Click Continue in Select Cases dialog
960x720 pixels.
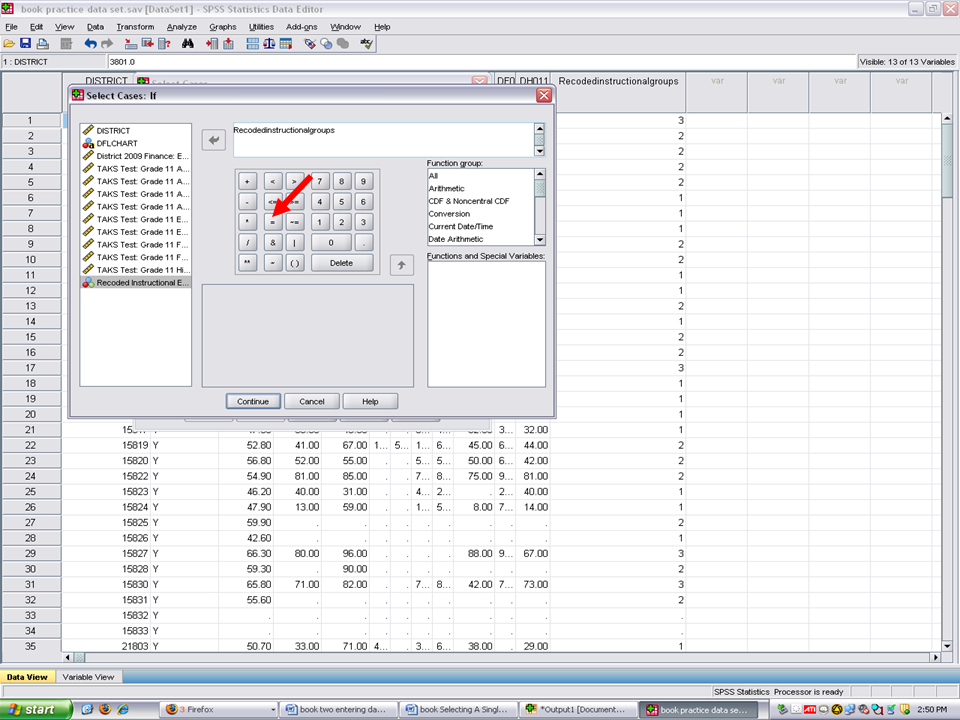[x=253, y=401]
